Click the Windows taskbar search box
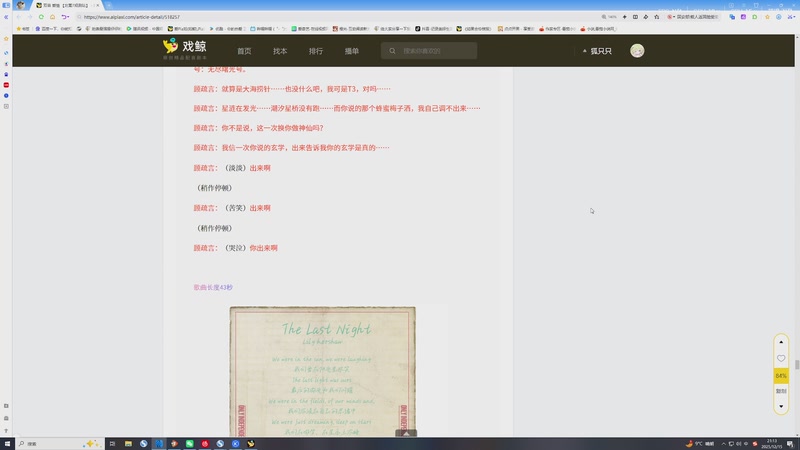800x450 pixels. pyautogui.click(x=59, y=444)
